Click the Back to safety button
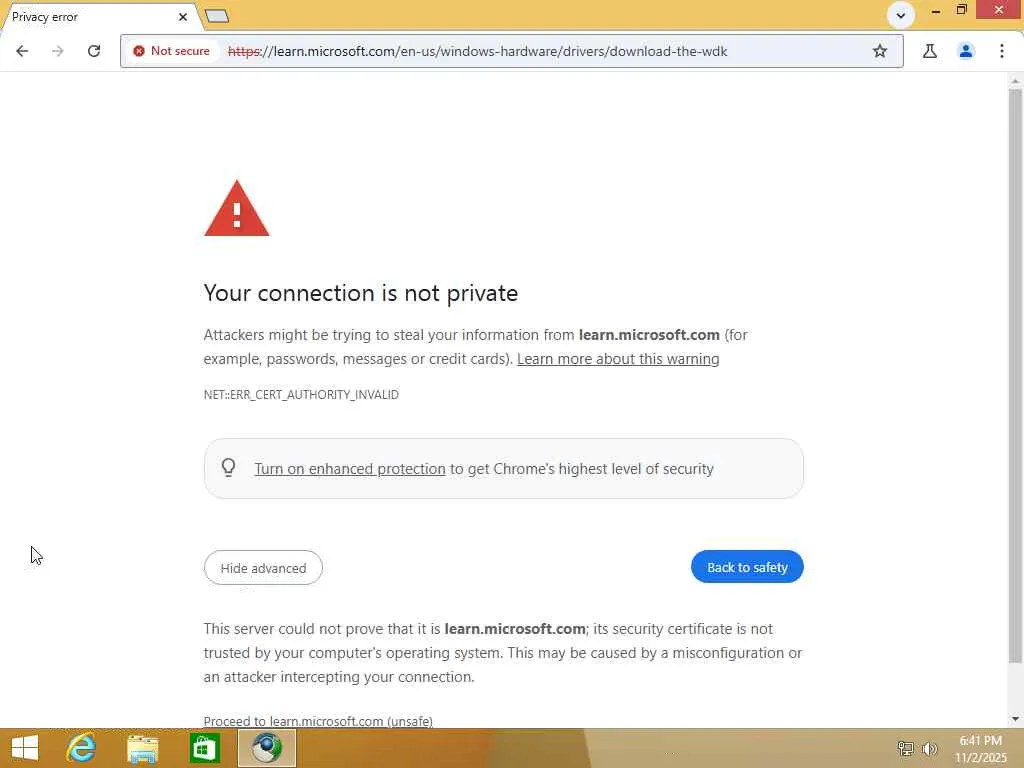This screenshot has height=768, width=1024. point(747,567)
